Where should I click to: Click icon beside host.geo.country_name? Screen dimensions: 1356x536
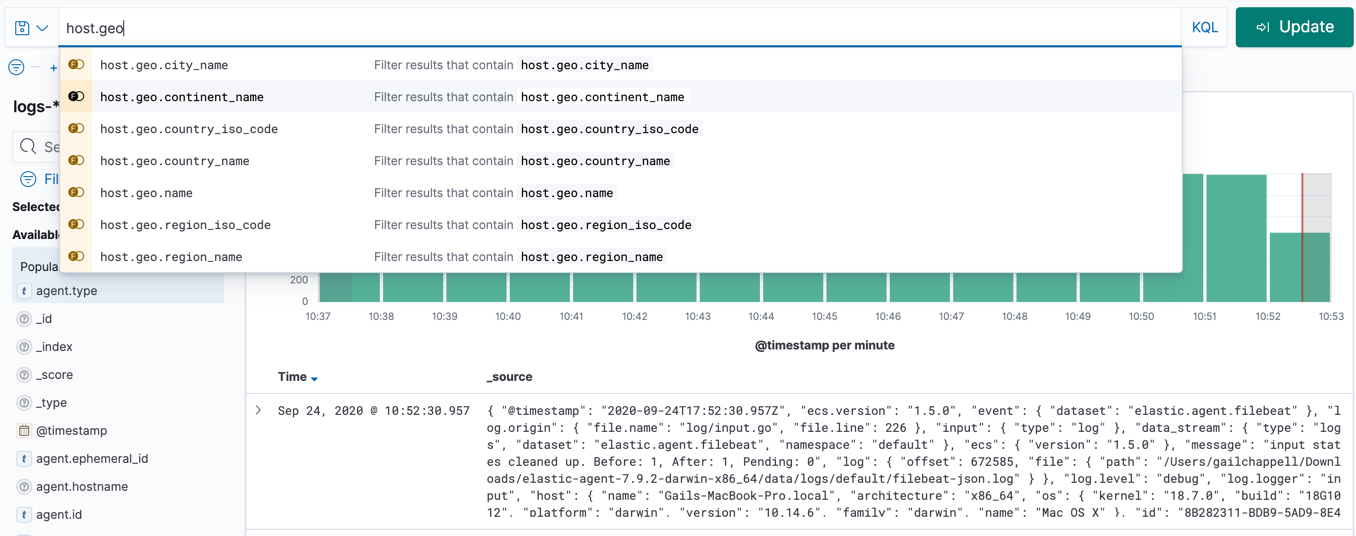pyautogui.click(x=76, y=161)
